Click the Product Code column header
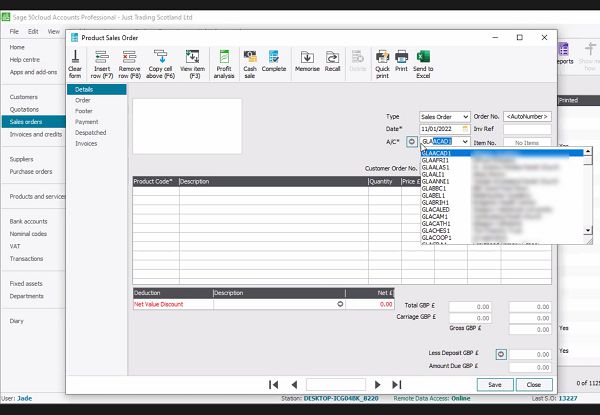The image size is (600, 415). click(x=156, y=181)
